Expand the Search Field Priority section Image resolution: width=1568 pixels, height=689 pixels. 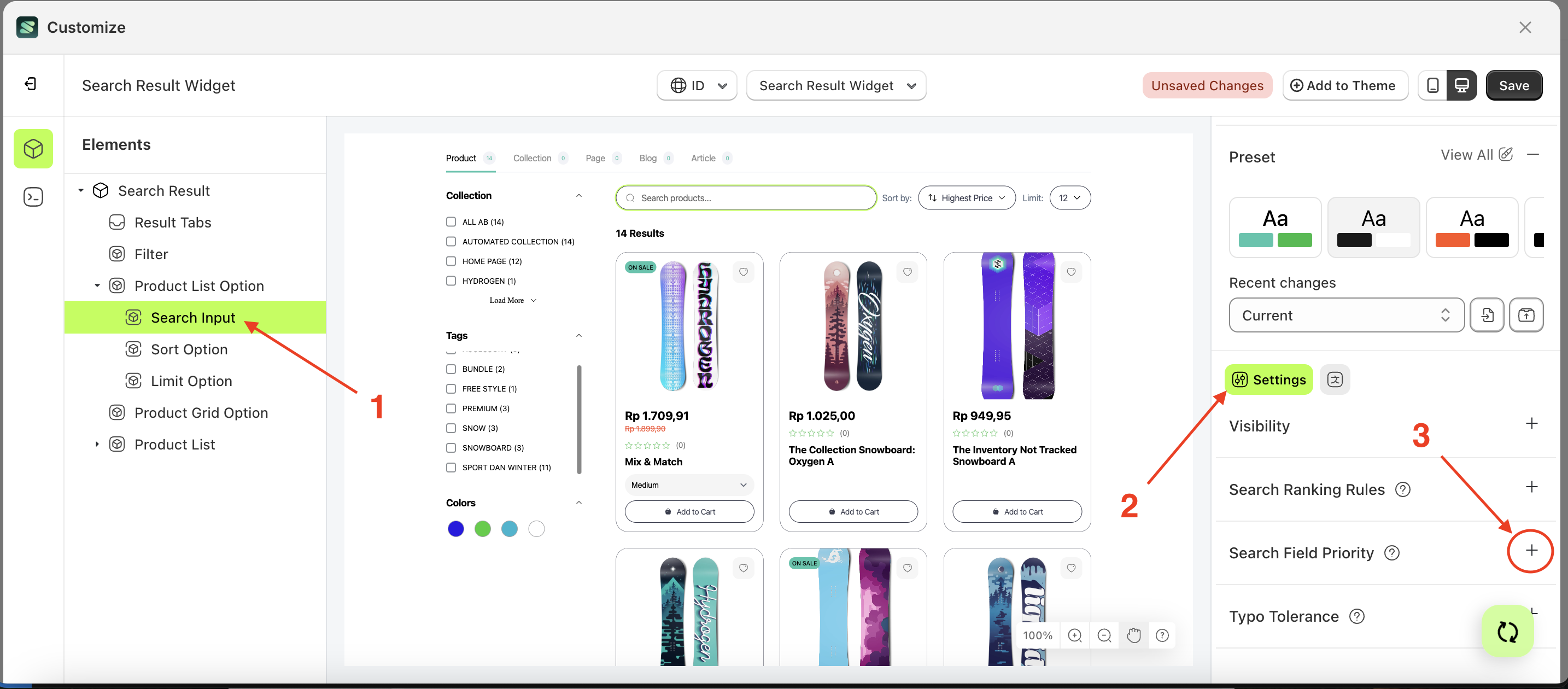pos(1531,550)
